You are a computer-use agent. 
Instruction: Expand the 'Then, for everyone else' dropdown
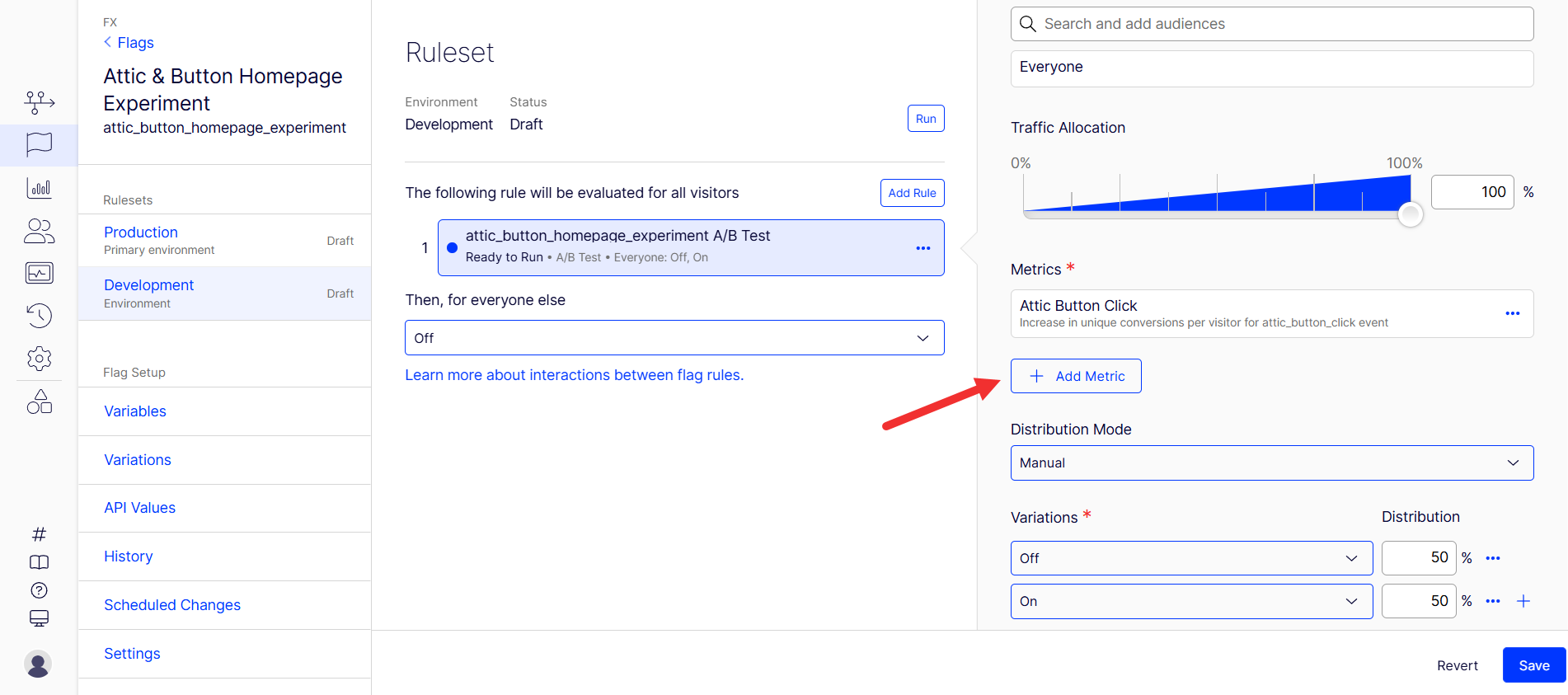click(674, 338)
